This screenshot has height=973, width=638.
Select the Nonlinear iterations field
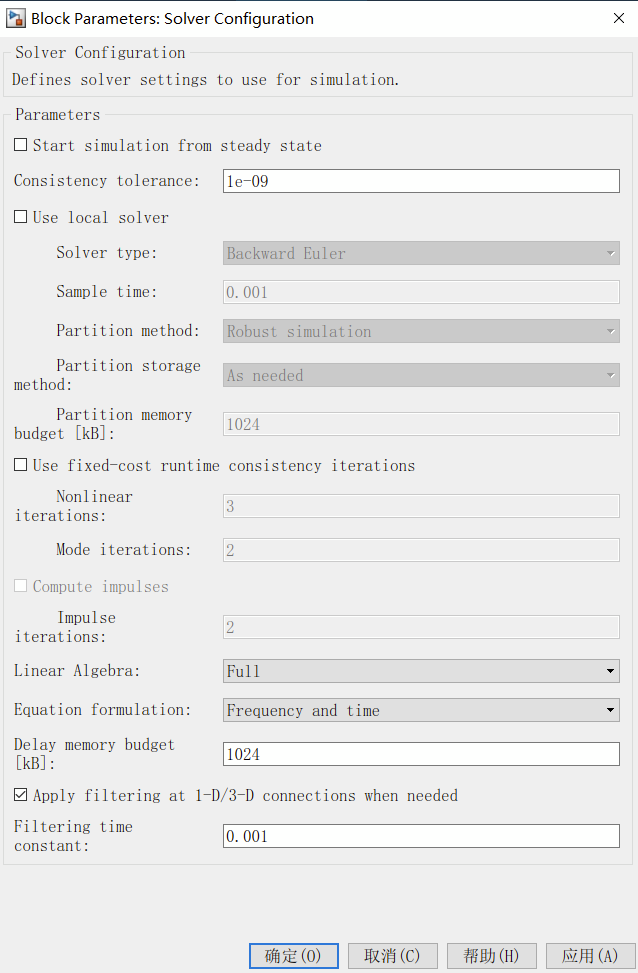[x=420, y=505]
